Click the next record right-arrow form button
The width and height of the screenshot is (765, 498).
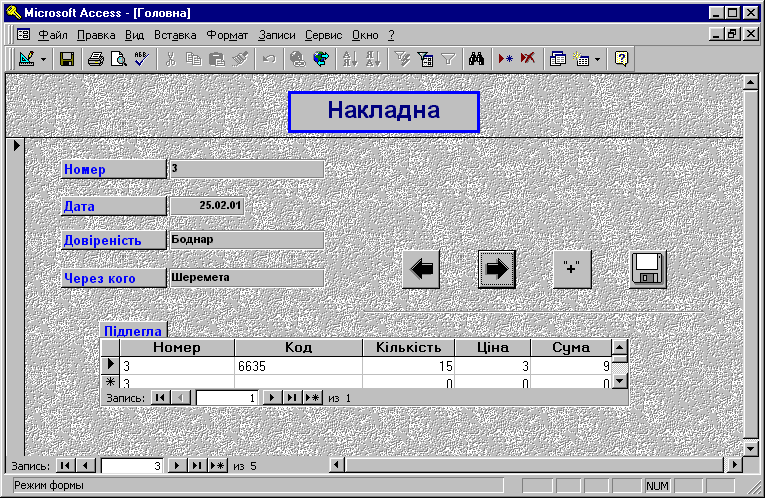tap(497, 269)
